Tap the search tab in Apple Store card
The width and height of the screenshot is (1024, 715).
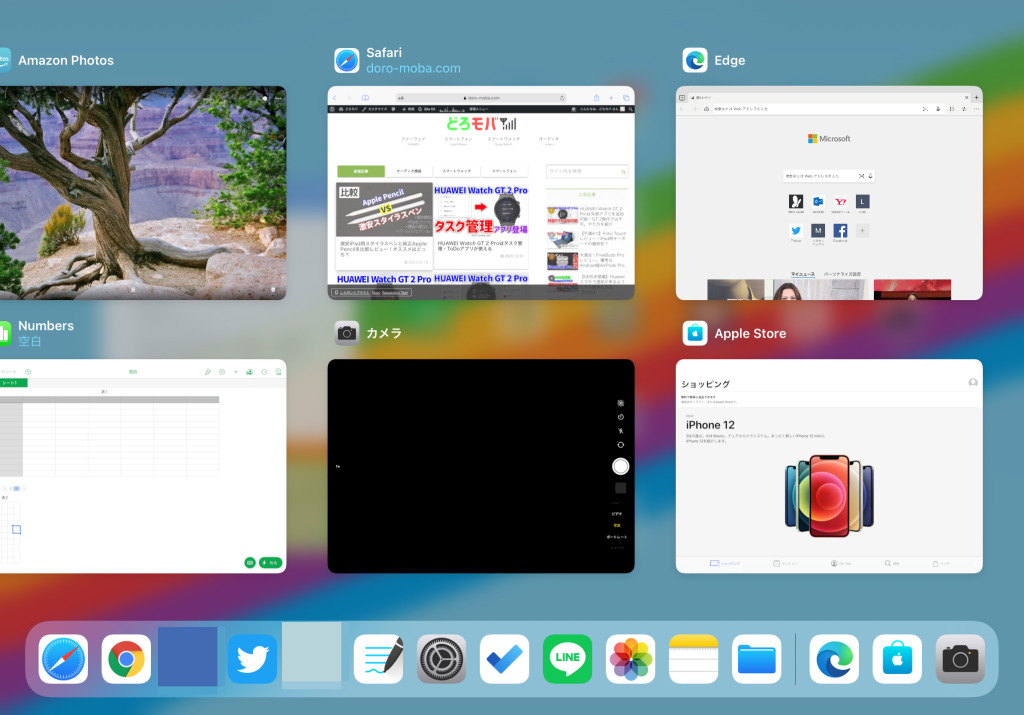point(891,563)
